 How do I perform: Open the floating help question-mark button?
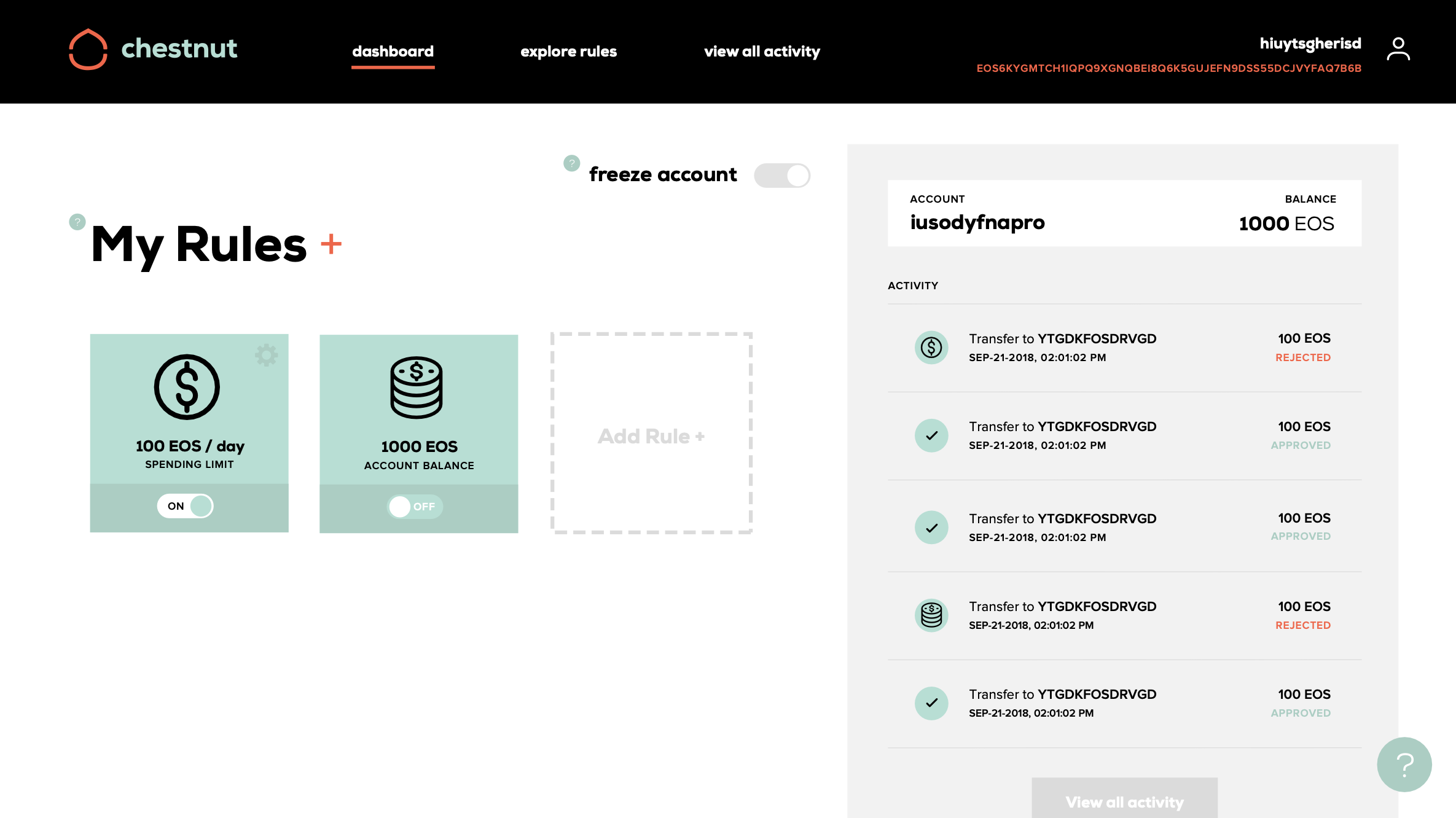click(1404, 764)
